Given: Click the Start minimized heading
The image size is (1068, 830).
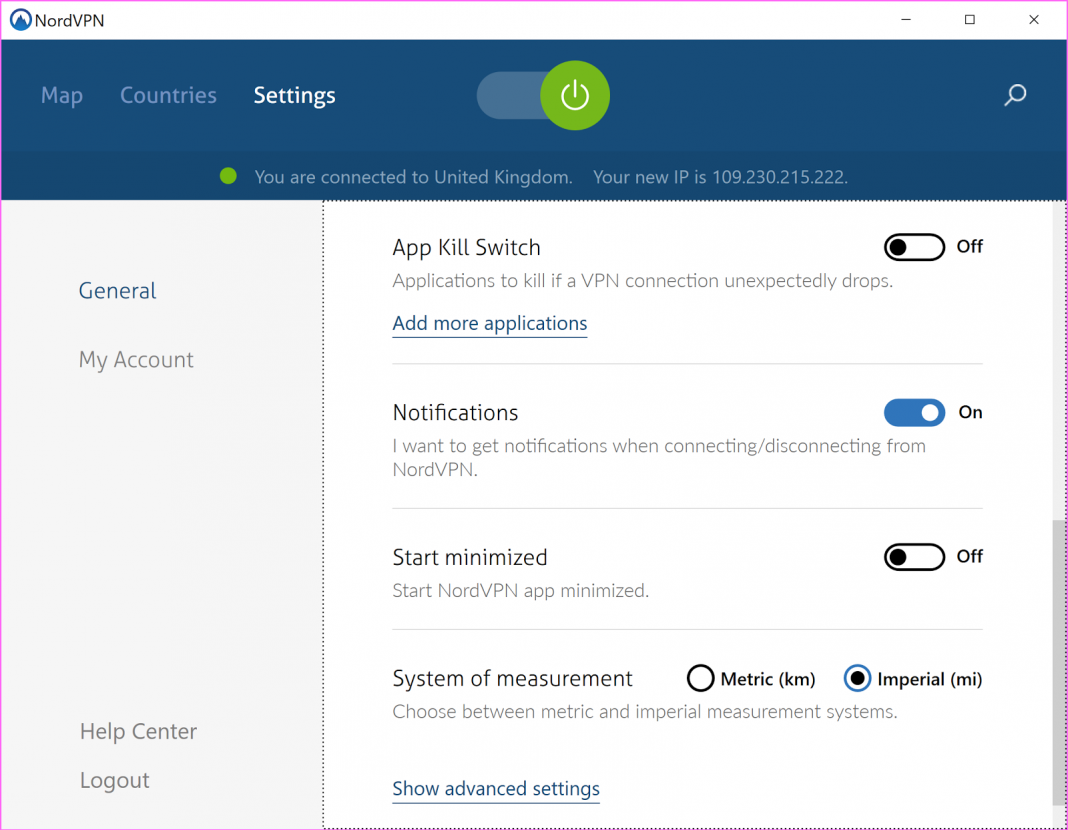Looking at the screenshot, I should click(x=470, y=558).
